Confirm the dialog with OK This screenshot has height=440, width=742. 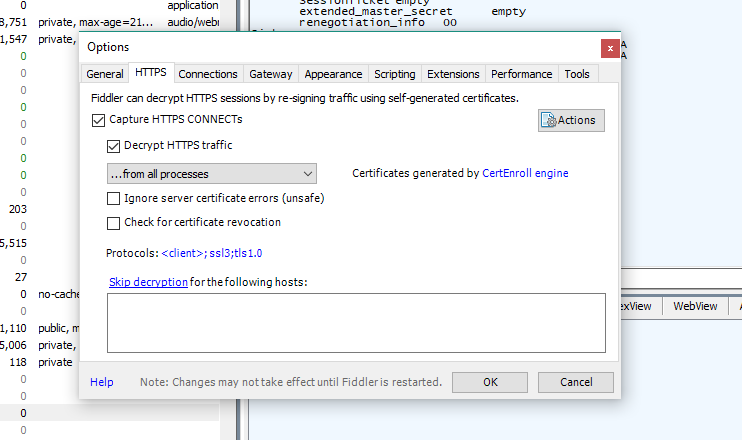490,382
